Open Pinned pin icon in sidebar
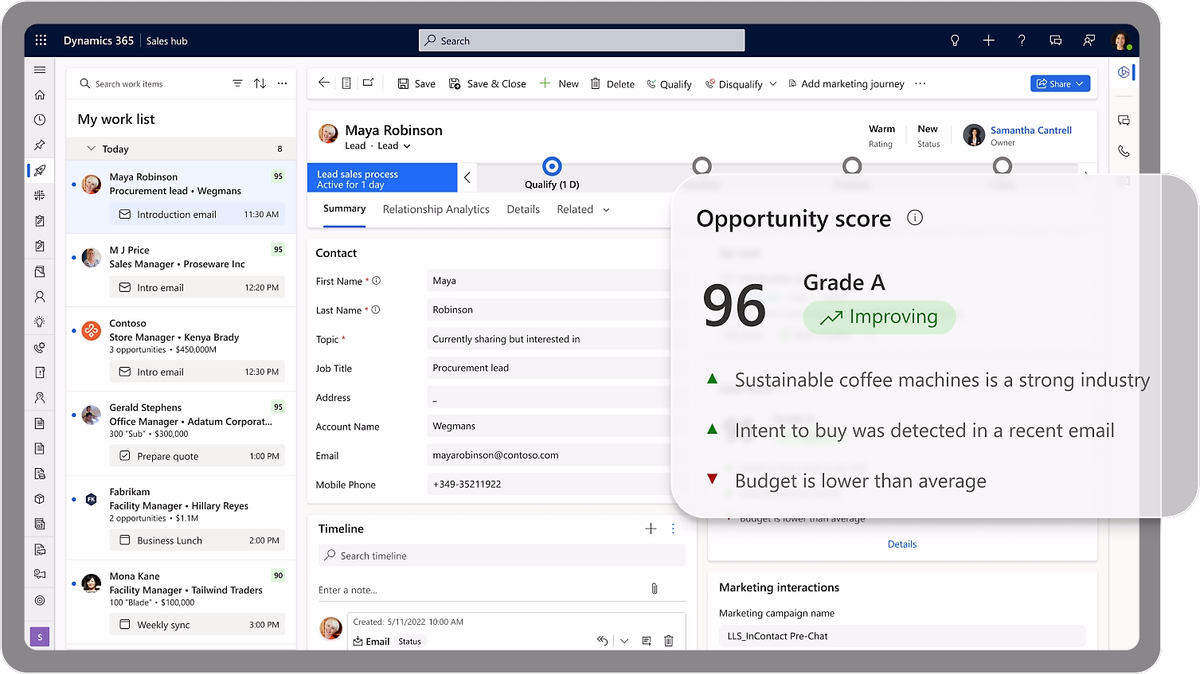Viewport: 1200px width, 674px height. [40, 145]
